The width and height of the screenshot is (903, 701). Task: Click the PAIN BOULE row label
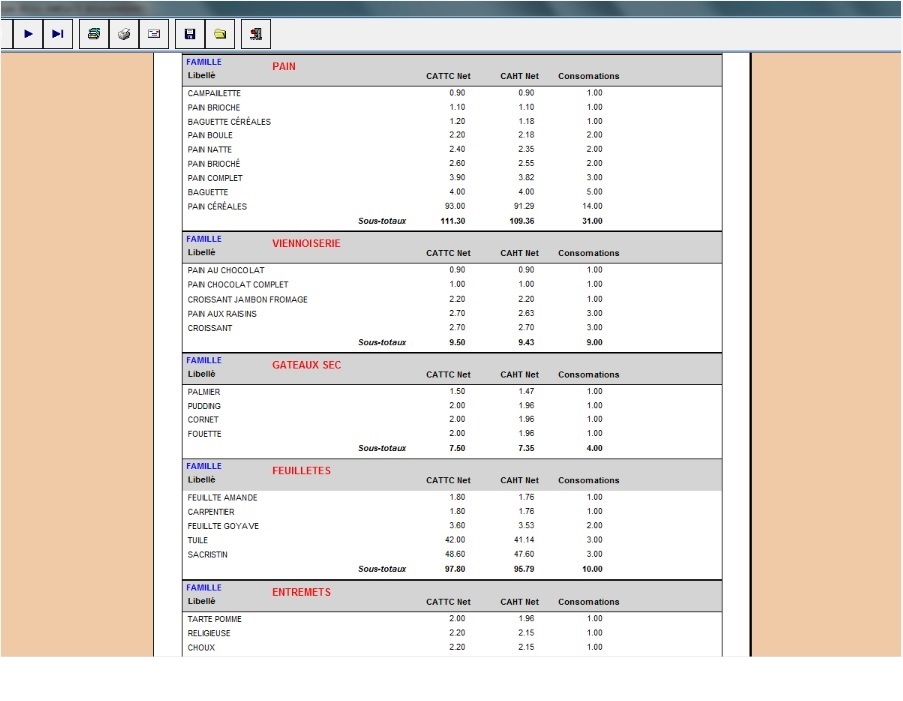210,135
